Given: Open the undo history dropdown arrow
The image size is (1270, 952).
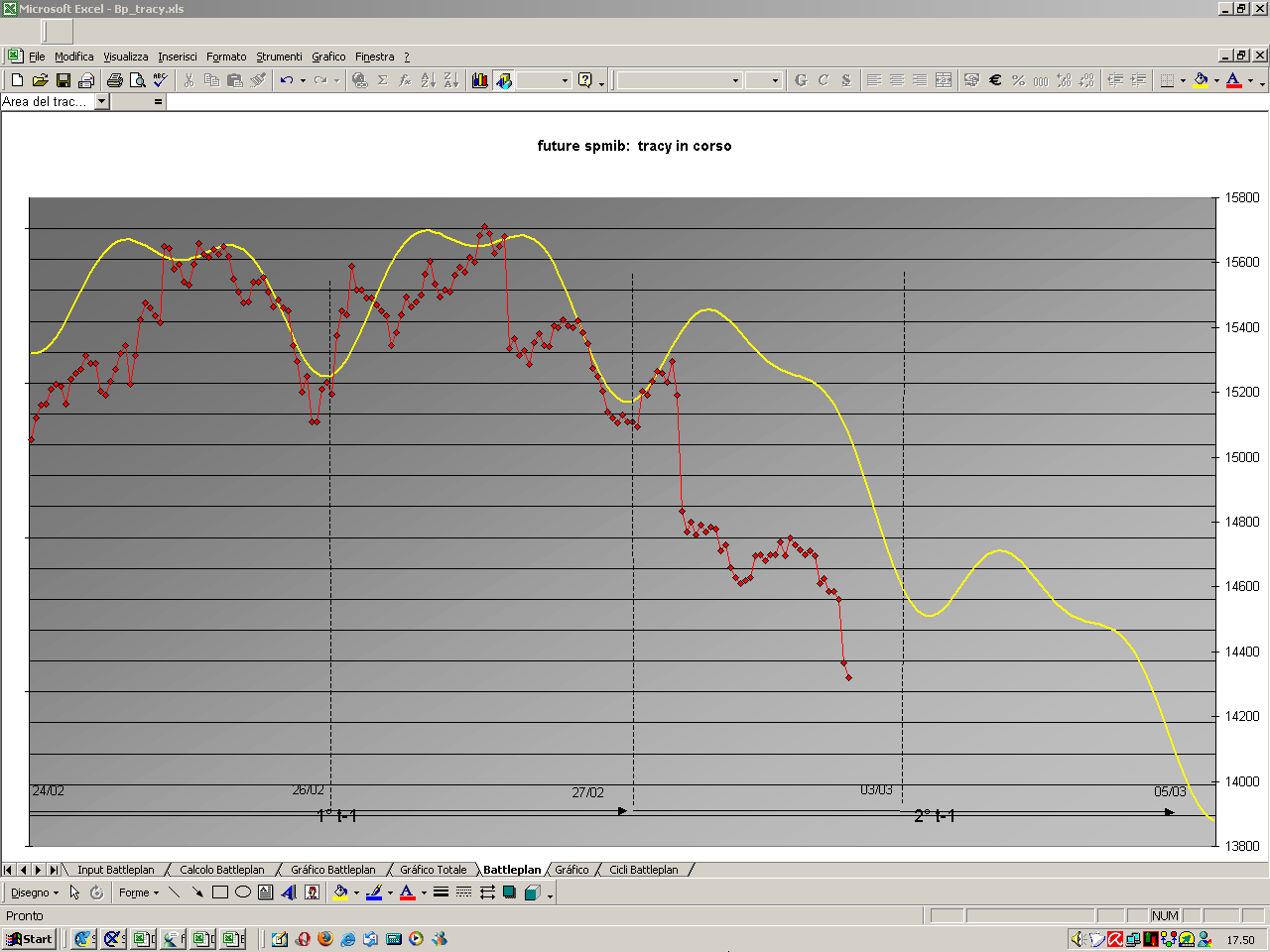Looking at the screenshot, I should (x=303, y=80).
